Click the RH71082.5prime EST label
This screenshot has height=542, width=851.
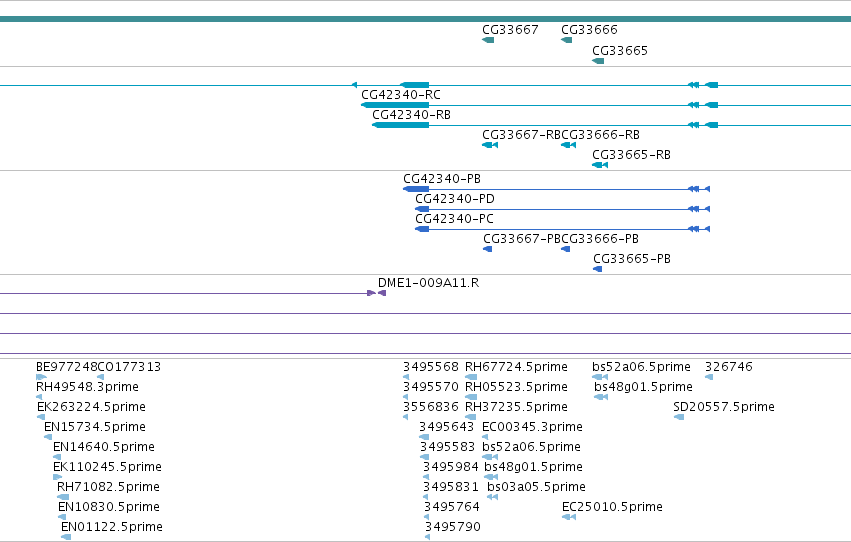(108, 487)
